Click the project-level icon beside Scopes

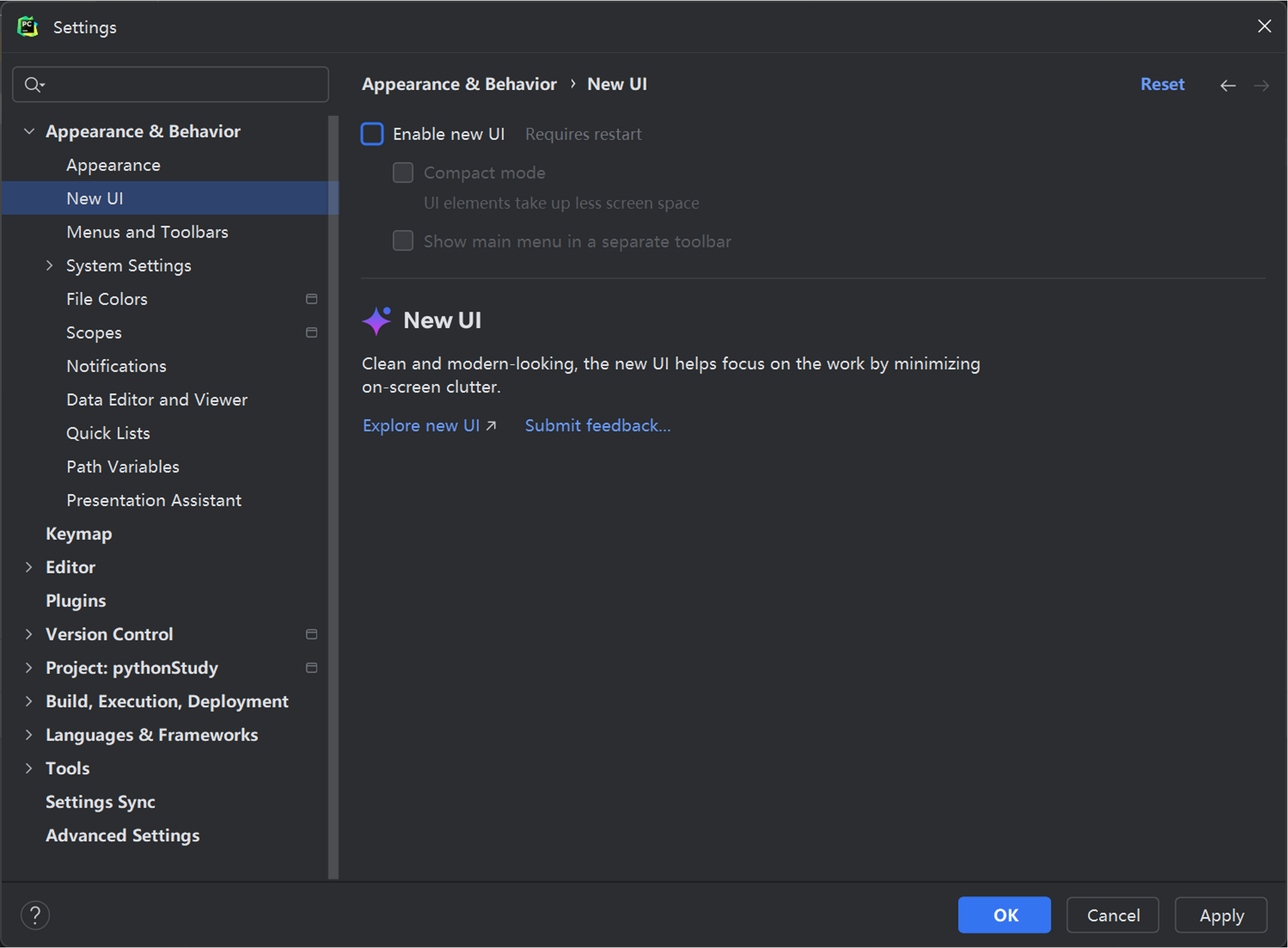point(312,333)
